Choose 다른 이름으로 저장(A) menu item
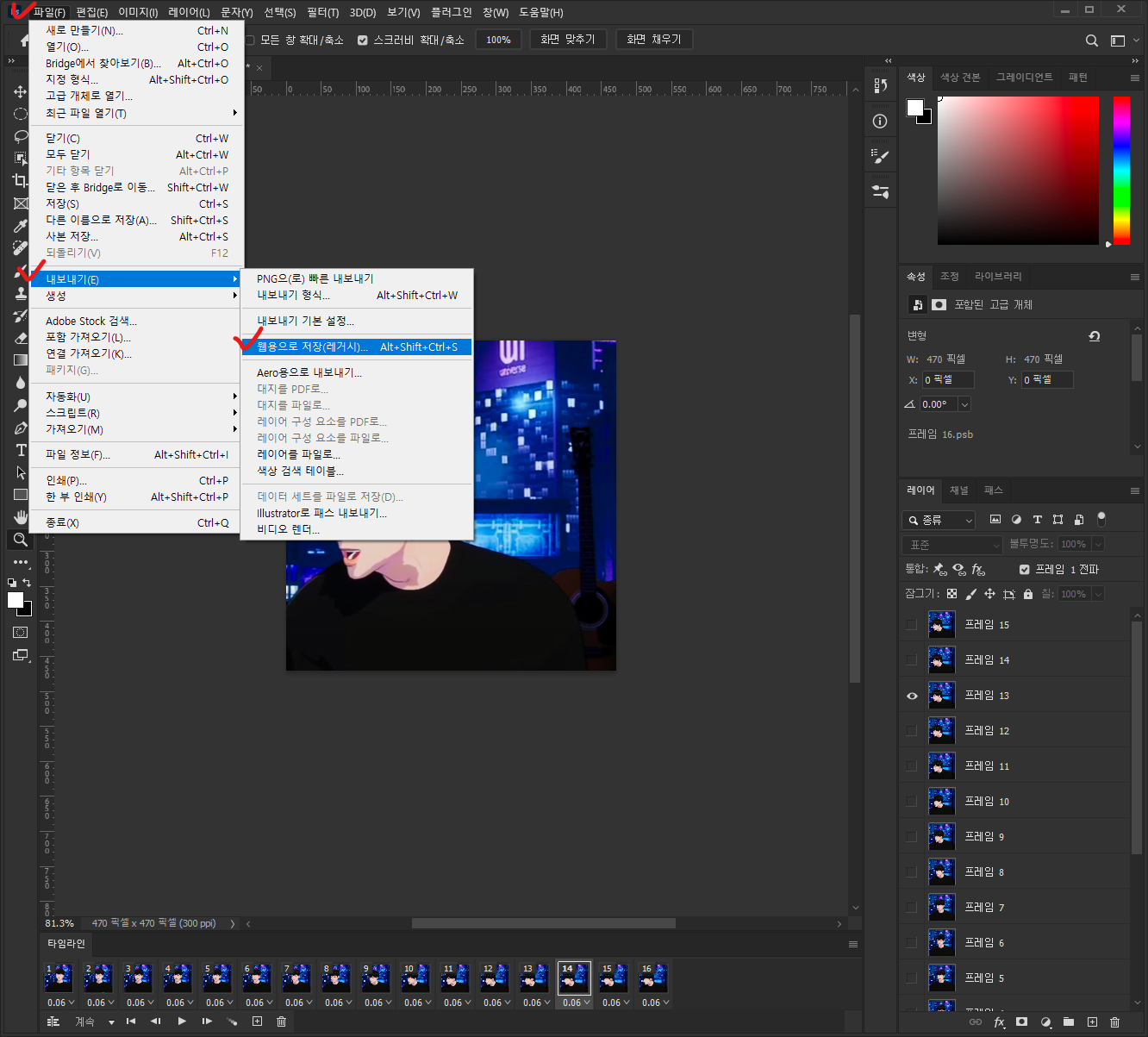Viewport: 1148px width, 1037px height. pos(138,220)
